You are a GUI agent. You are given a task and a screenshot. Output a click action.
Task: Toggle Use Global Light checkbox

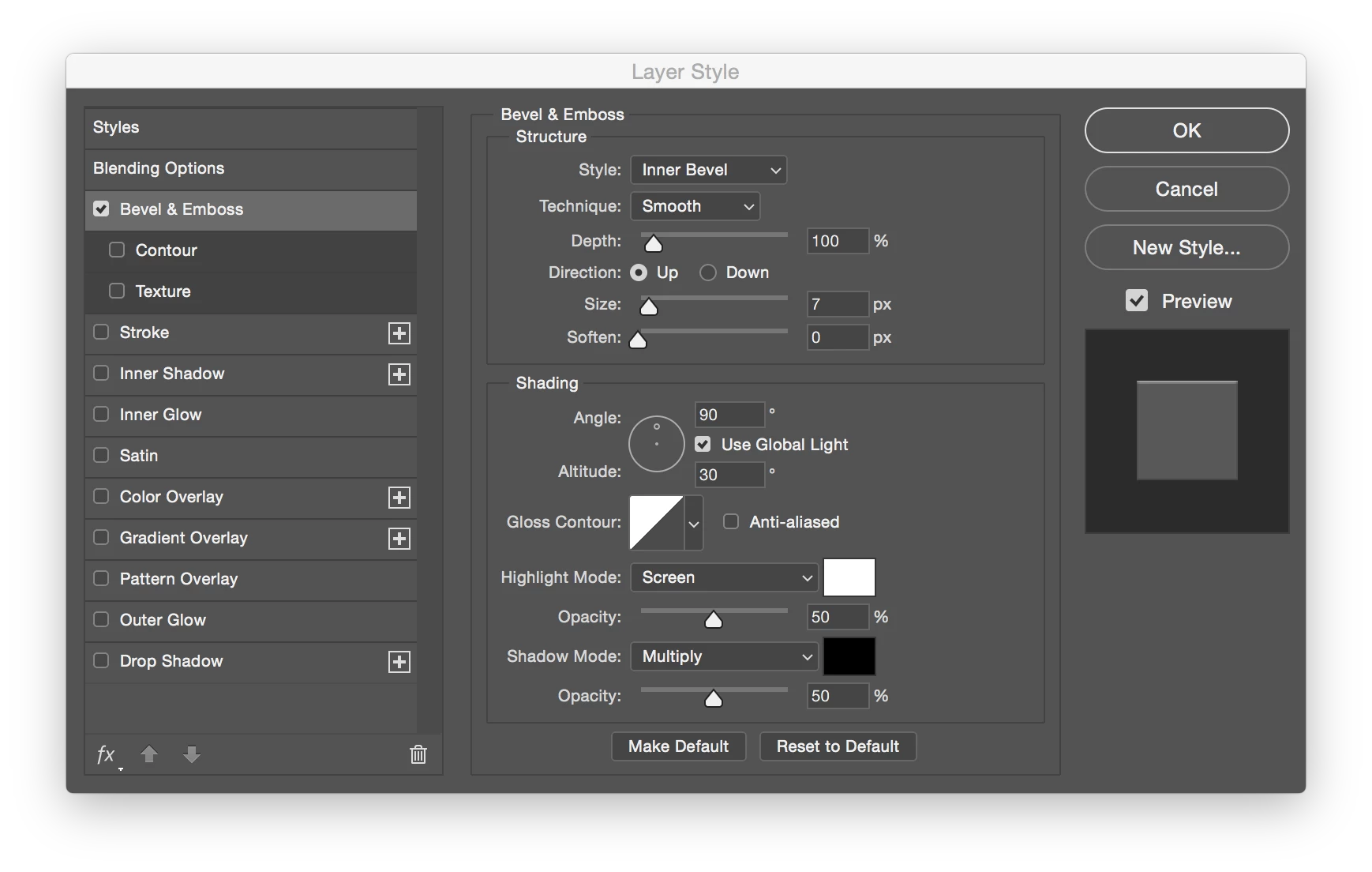tap(703, 444)
